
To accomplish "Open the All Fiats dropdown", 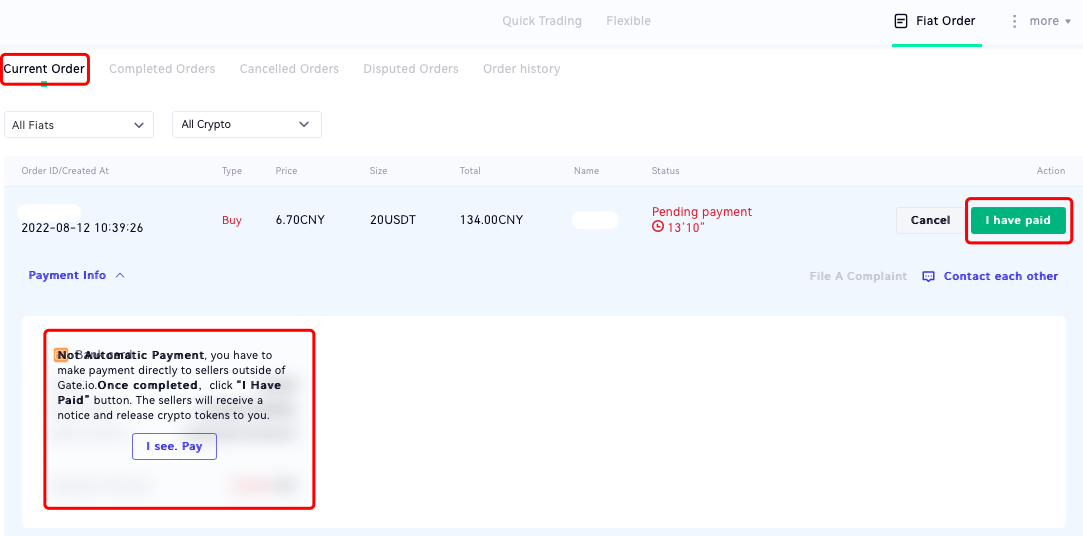I will (x=78, y=124).
